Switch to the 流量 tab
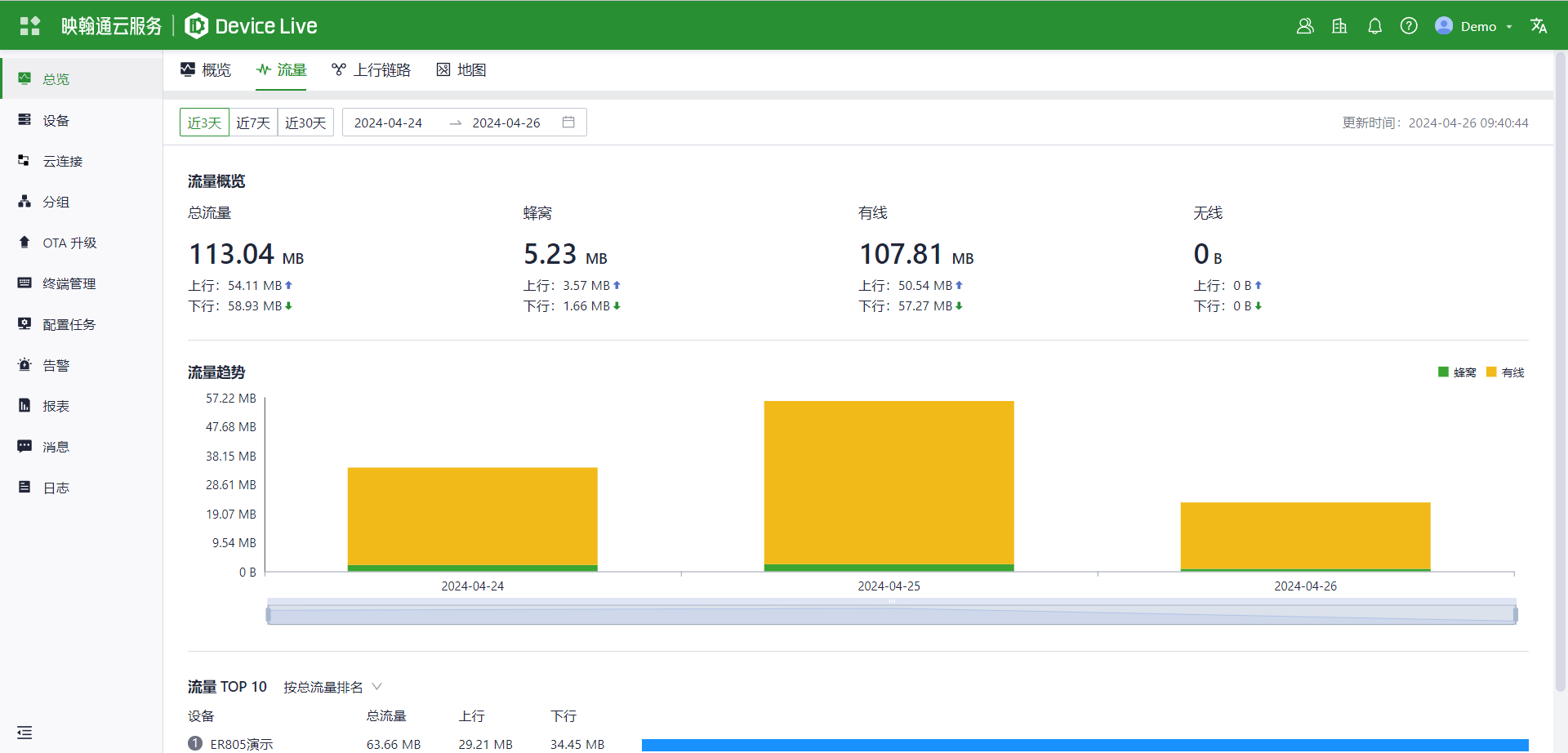The image size is (1568, 753). [281, 69]
